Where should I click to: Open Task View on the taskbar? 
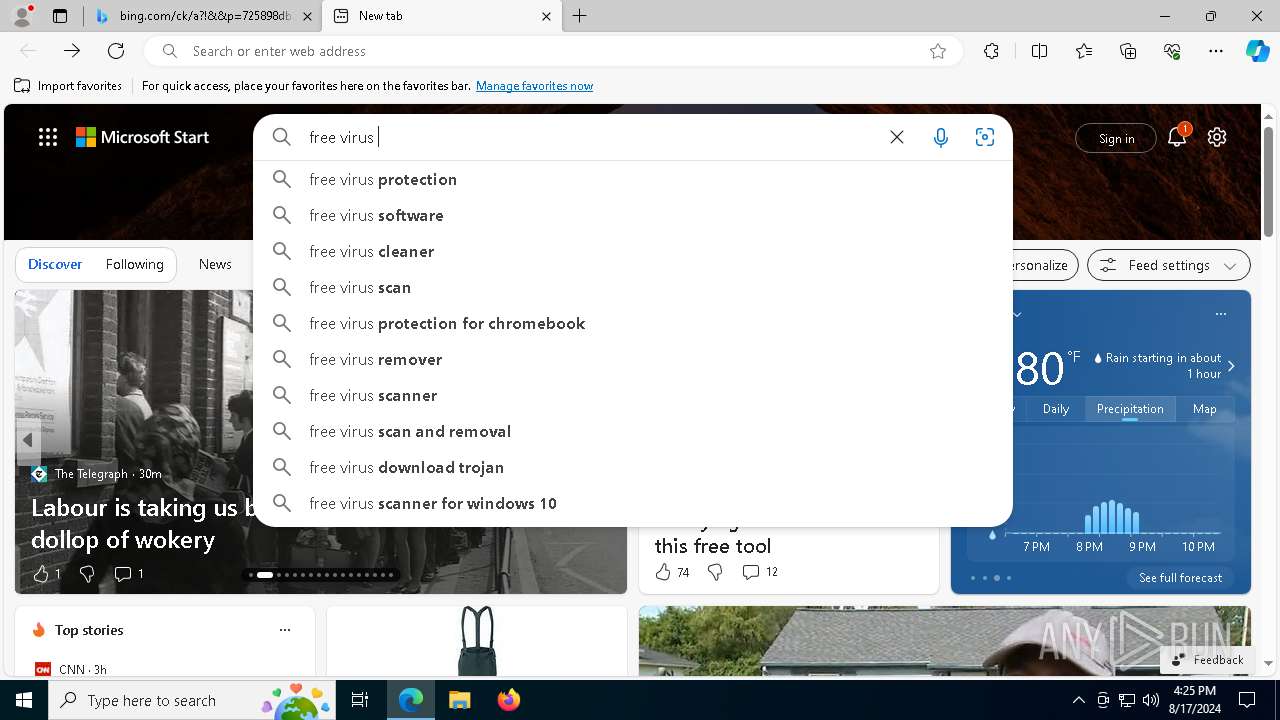click(360, 700)
